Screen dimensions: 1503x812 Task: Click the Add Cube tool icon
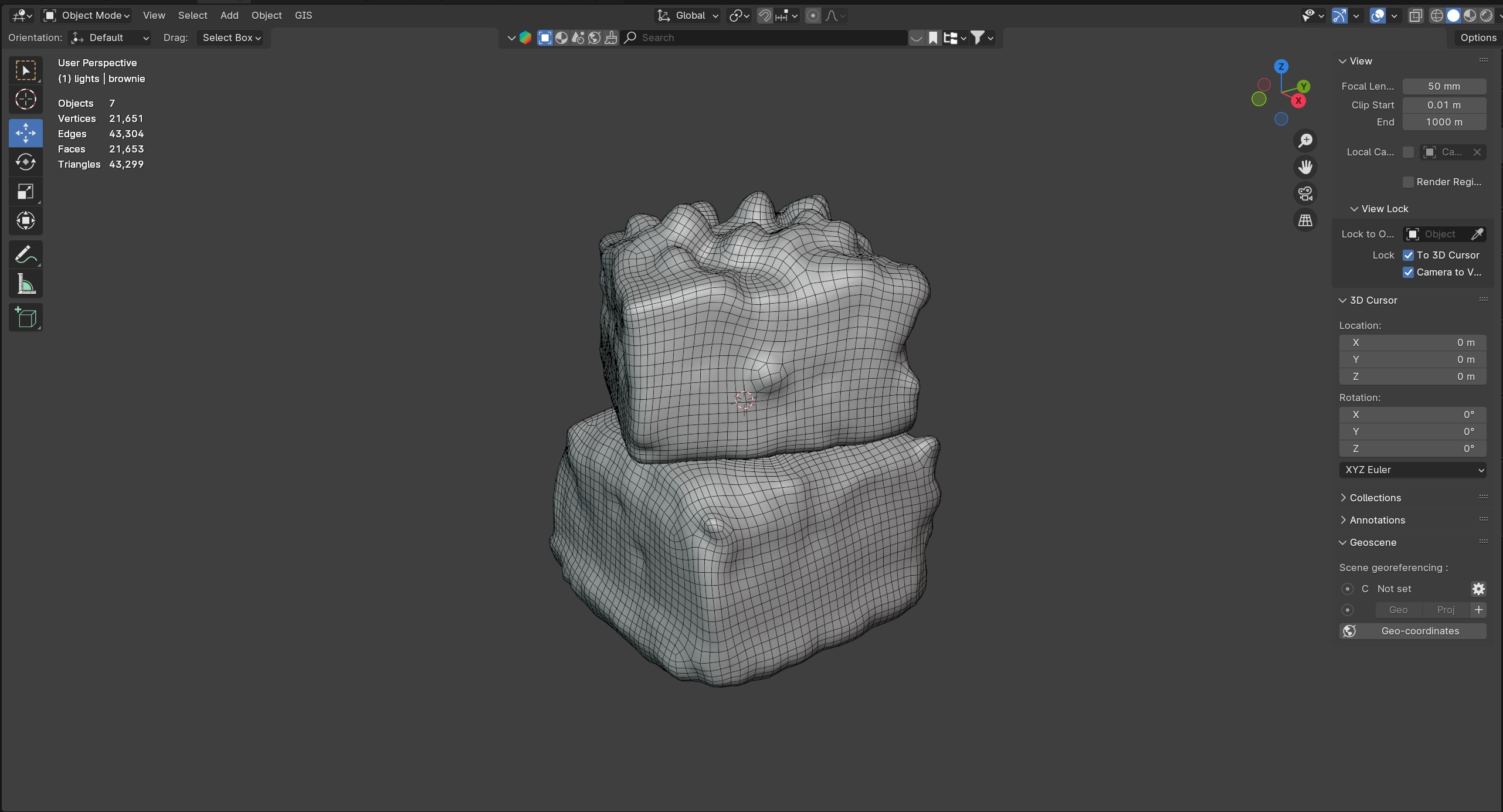pos(25,318)
